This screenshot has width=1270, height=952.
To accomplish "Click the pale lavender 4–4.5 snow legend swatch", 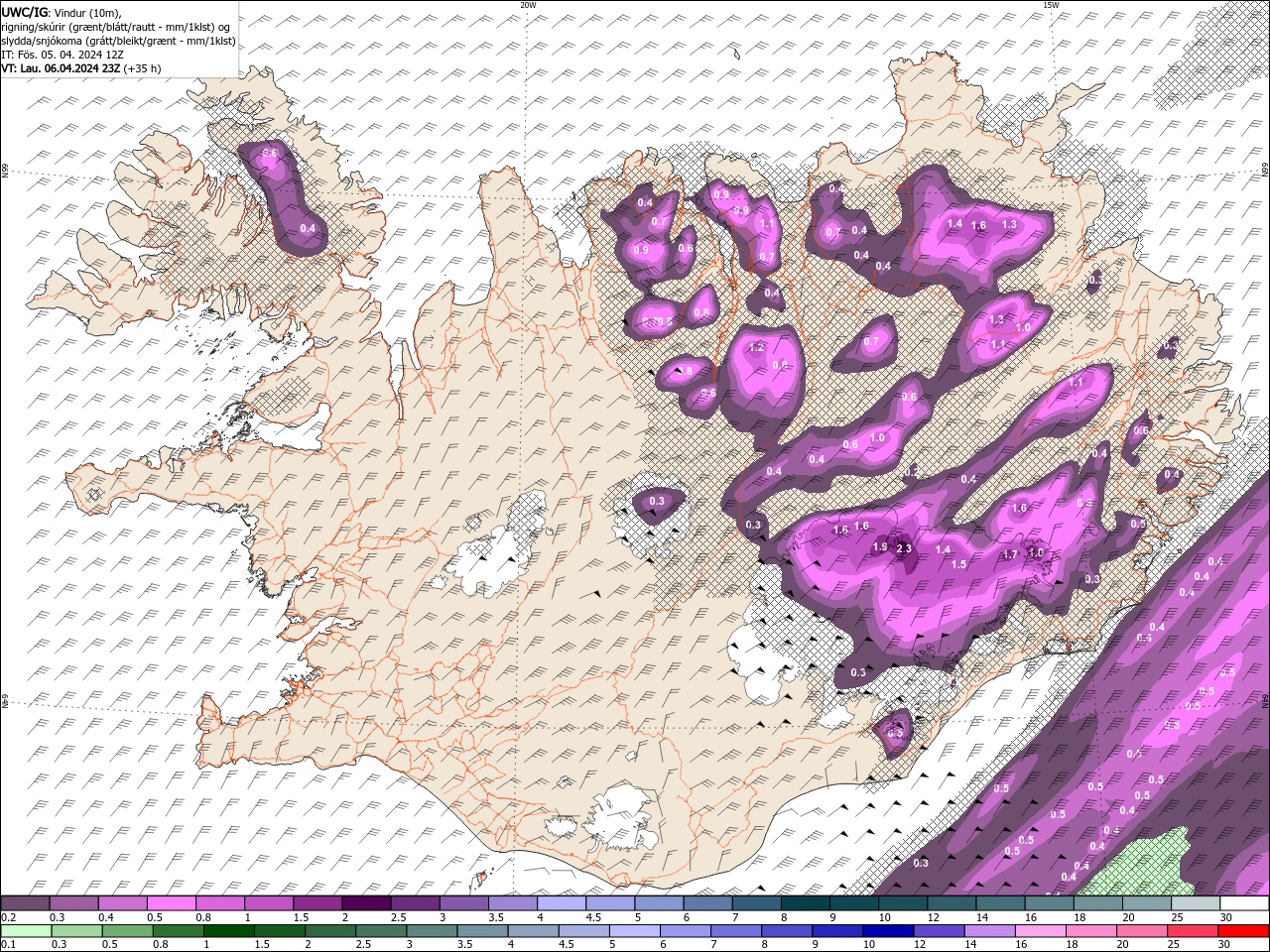I will (x=562, y=903).
